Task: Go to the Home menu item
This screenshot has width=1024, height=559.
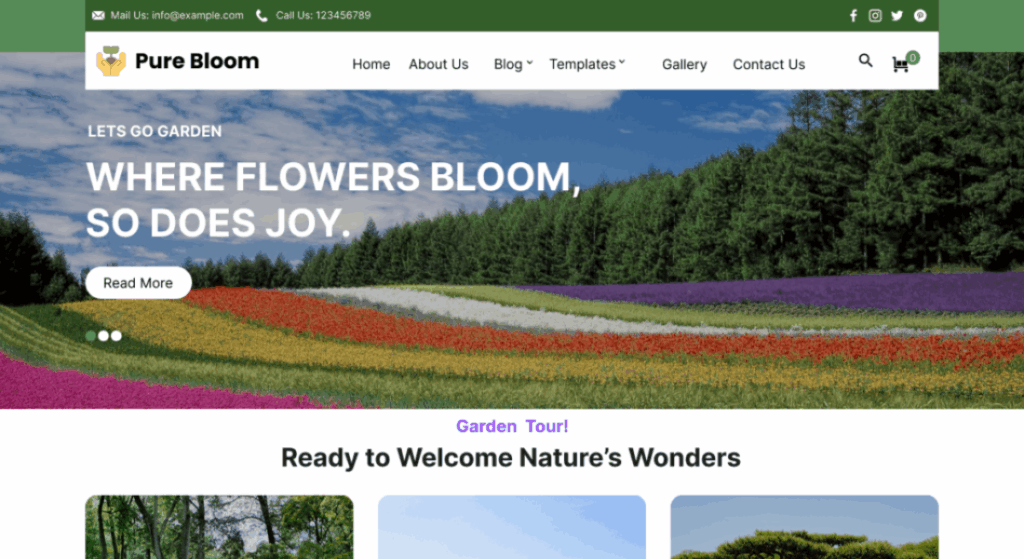Action: click(x=371, y=64)
